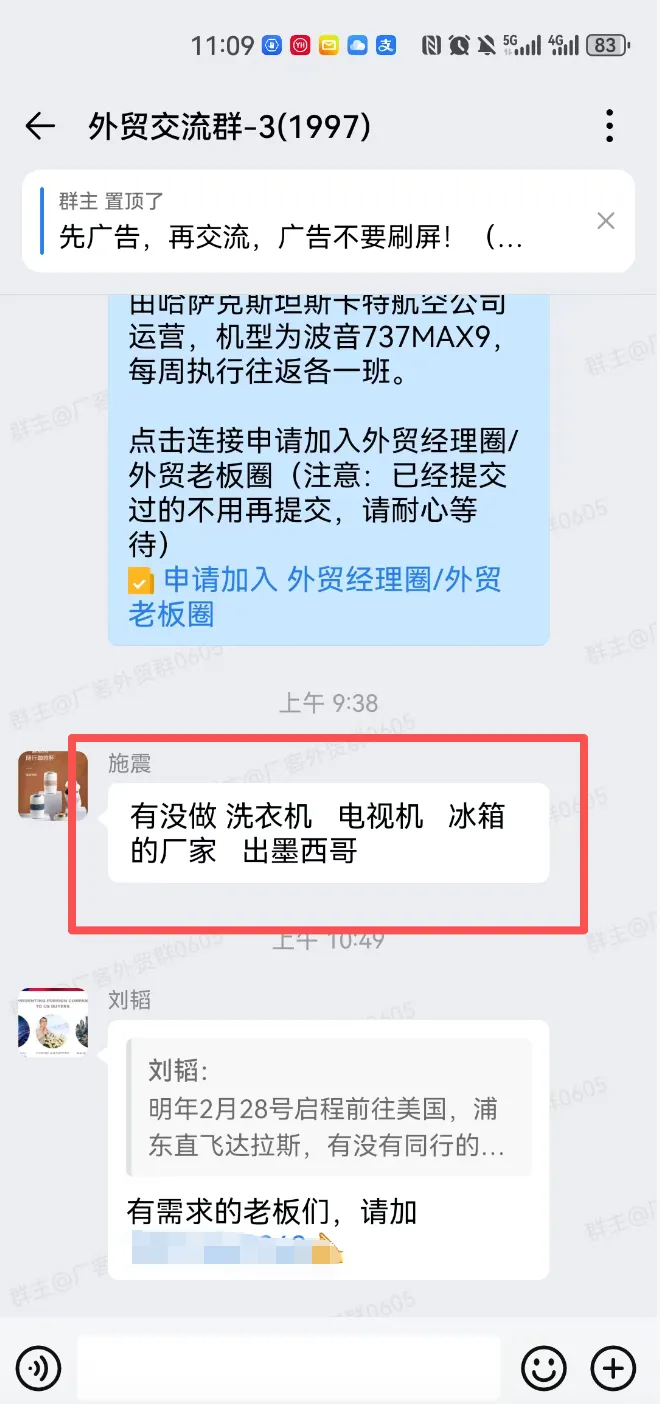Open the three-dot more options menu
This screenshot has height=1404, width=660.
609,126
